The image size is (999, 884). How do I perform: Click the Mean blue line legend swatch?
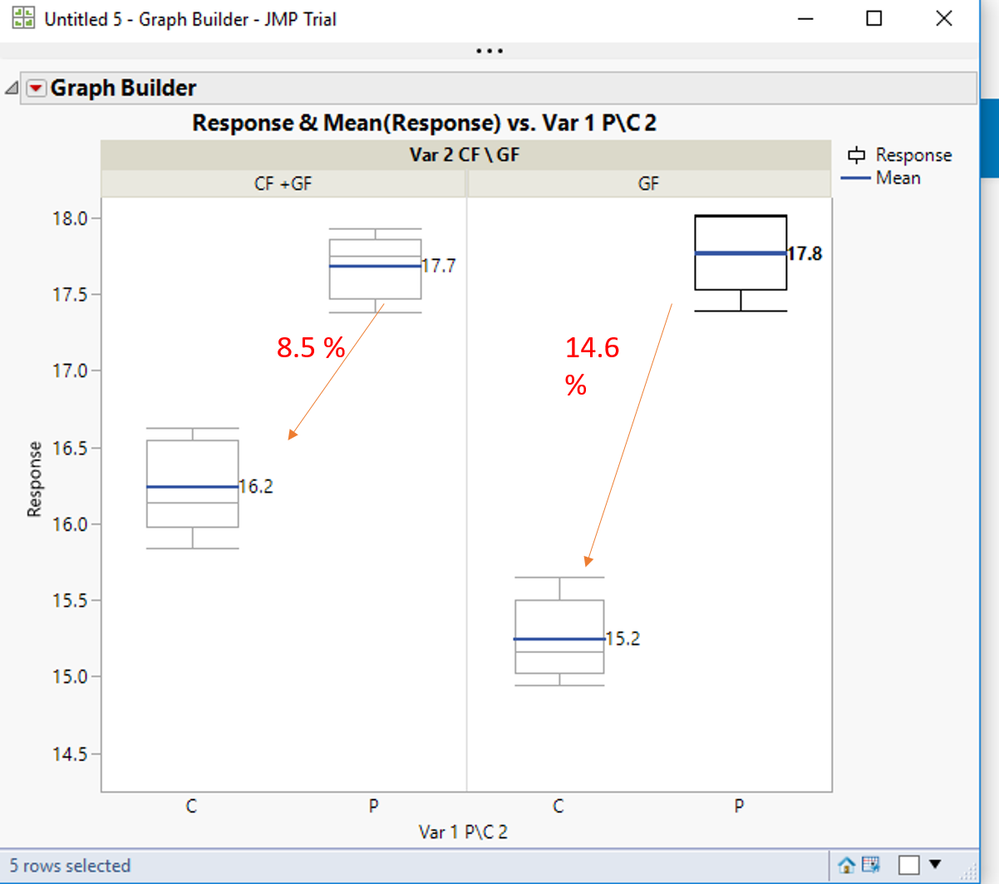point(856,178)
